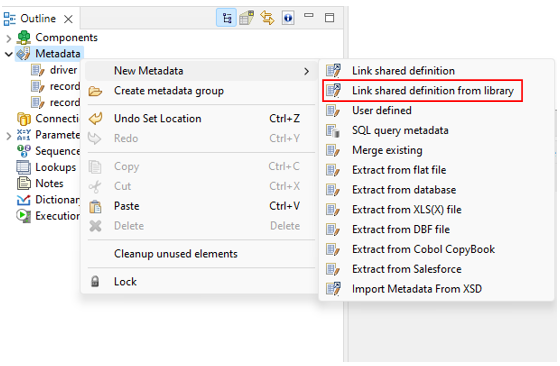Click the Outline toolbar yellow arrows sync icon
This screenshot has width=560, height=366.
(267, 17)
